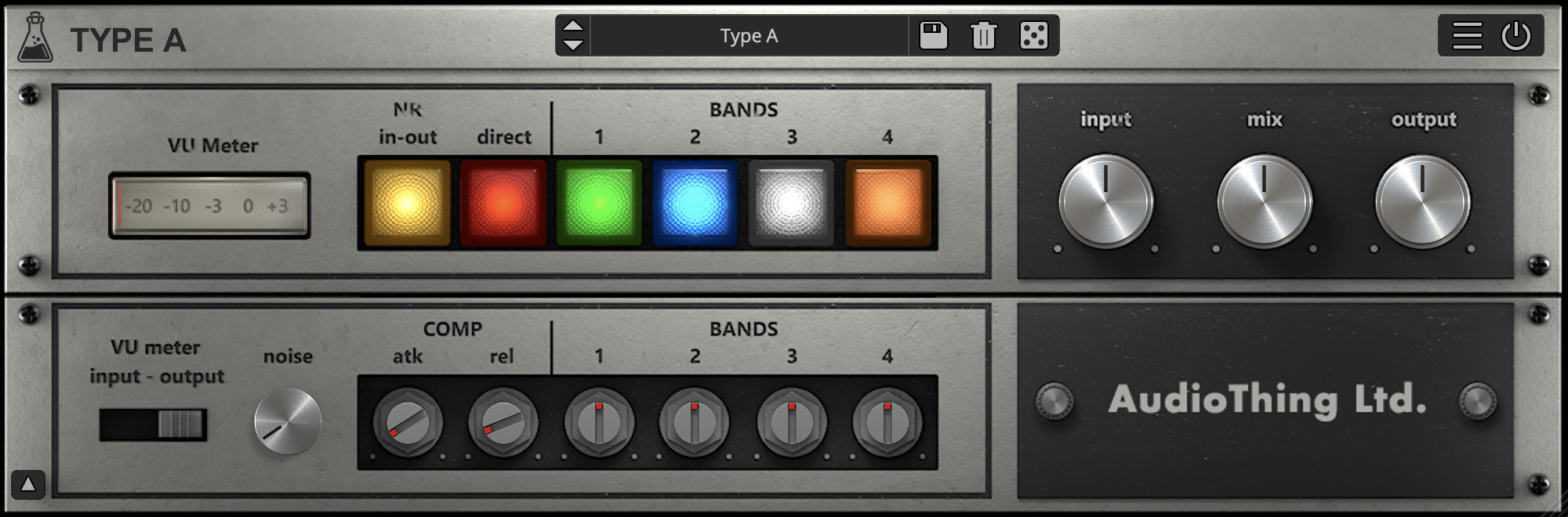
Task: Click the AudioThing Ltd. label
Action: point(1266,399)
